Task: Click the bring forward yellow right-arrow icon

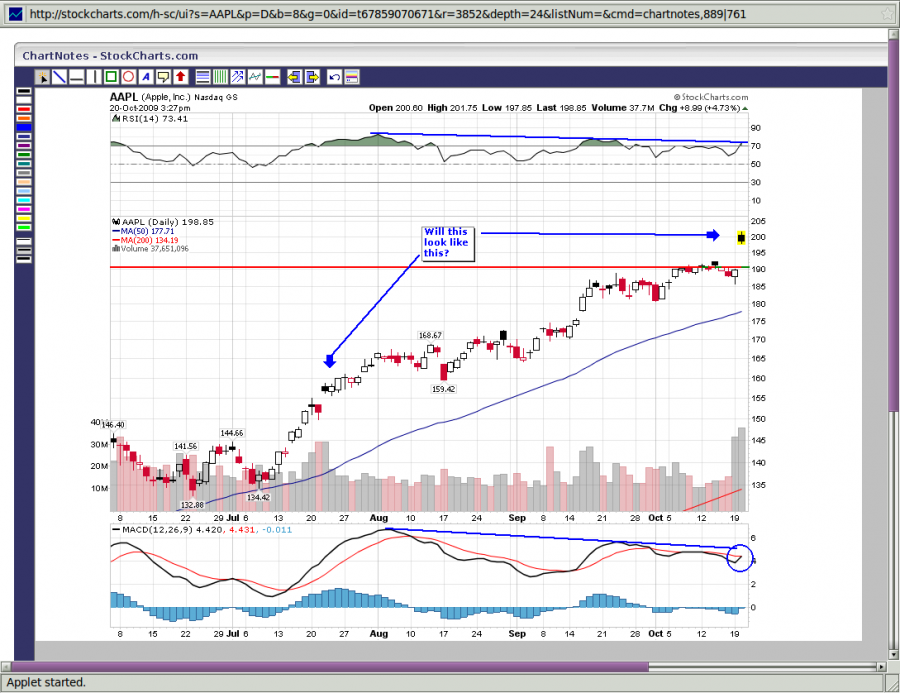Action: coord(312,76)
